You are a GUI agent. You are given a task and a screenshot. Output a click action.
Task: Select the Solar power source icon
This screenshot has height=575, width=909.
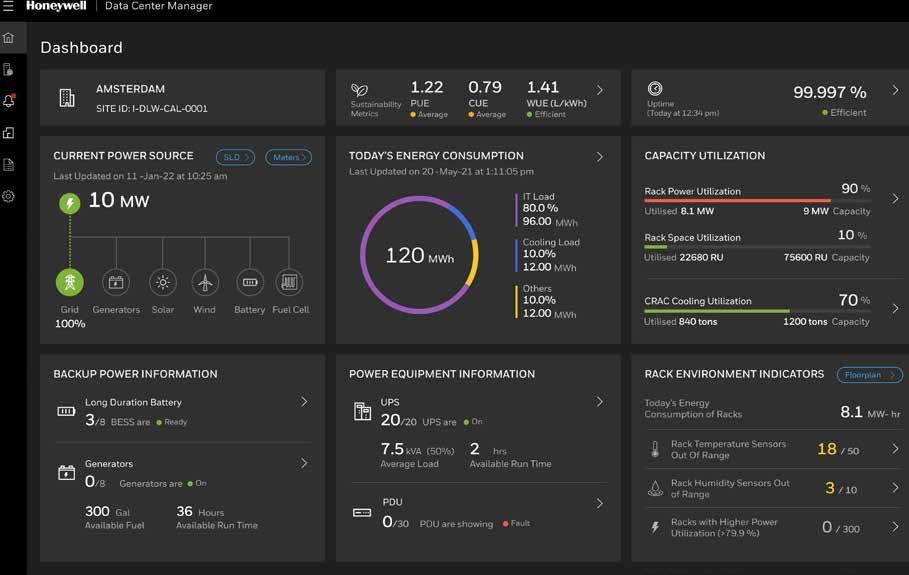[163, 282]
